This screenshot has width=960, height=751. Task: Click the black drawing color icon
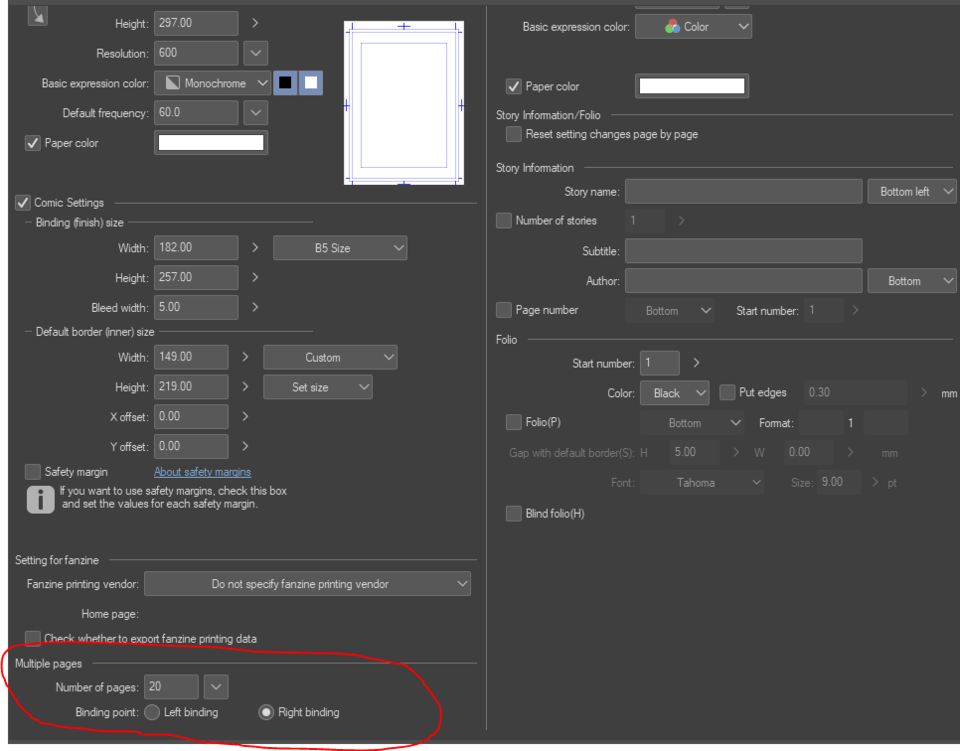pos(285,83)
